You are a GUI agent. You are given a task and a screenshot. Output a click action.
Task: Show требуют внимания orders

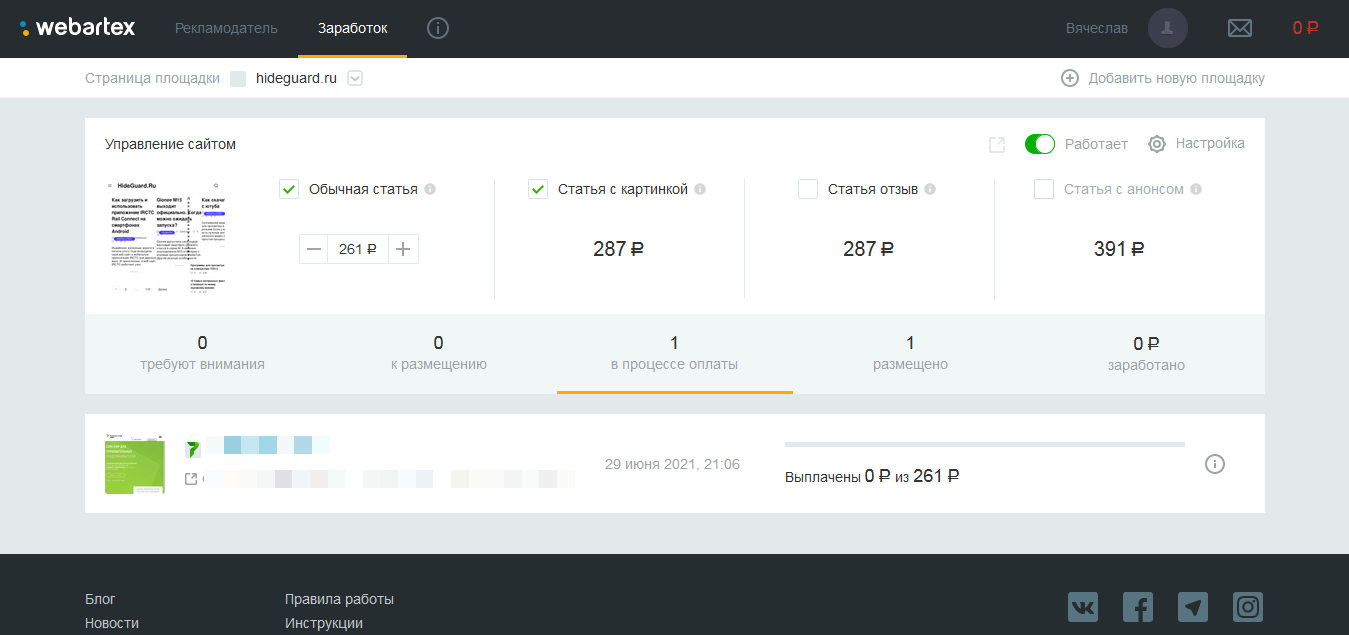click(x=203, y=354)
